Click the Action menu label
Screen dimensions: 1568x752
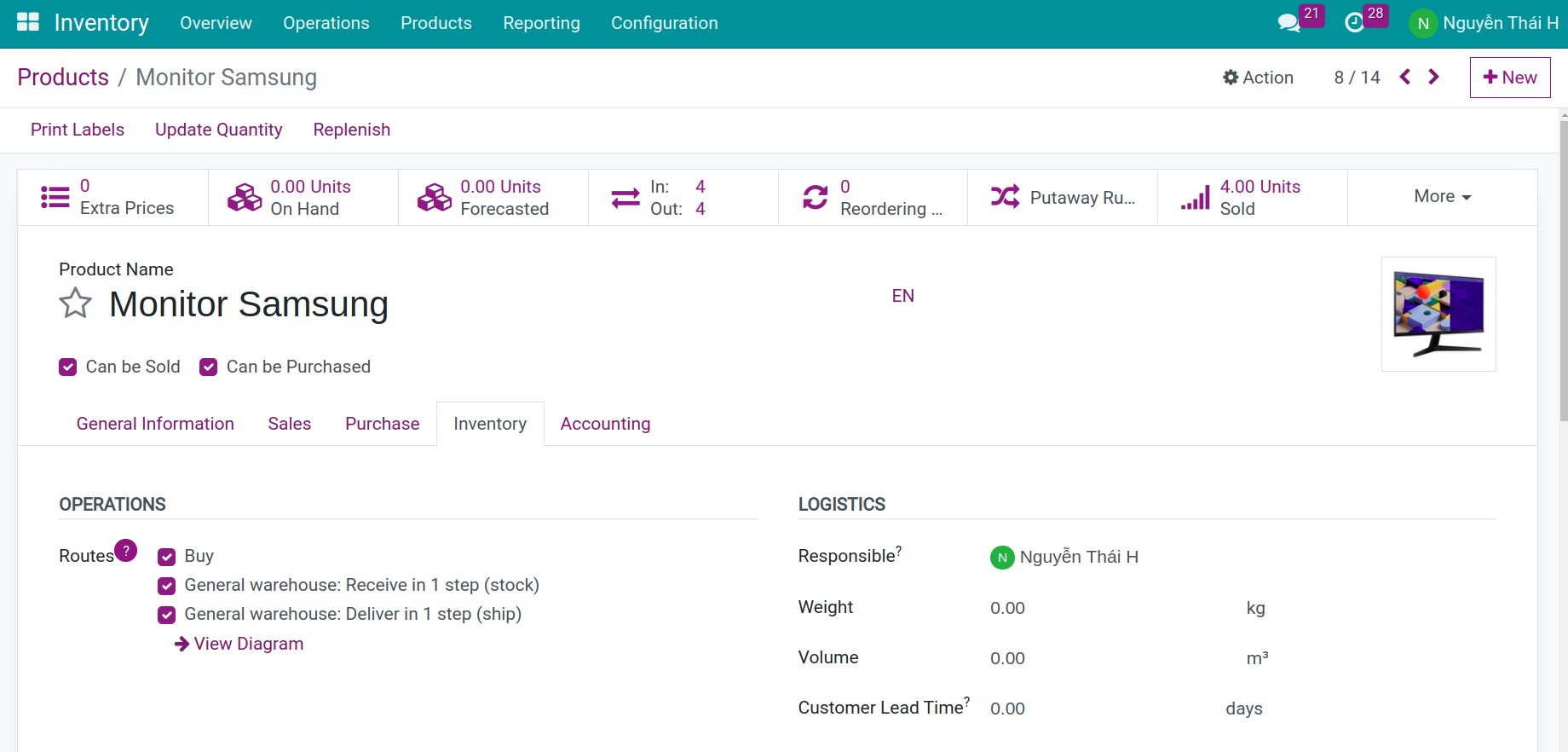tap(1268, 78)
